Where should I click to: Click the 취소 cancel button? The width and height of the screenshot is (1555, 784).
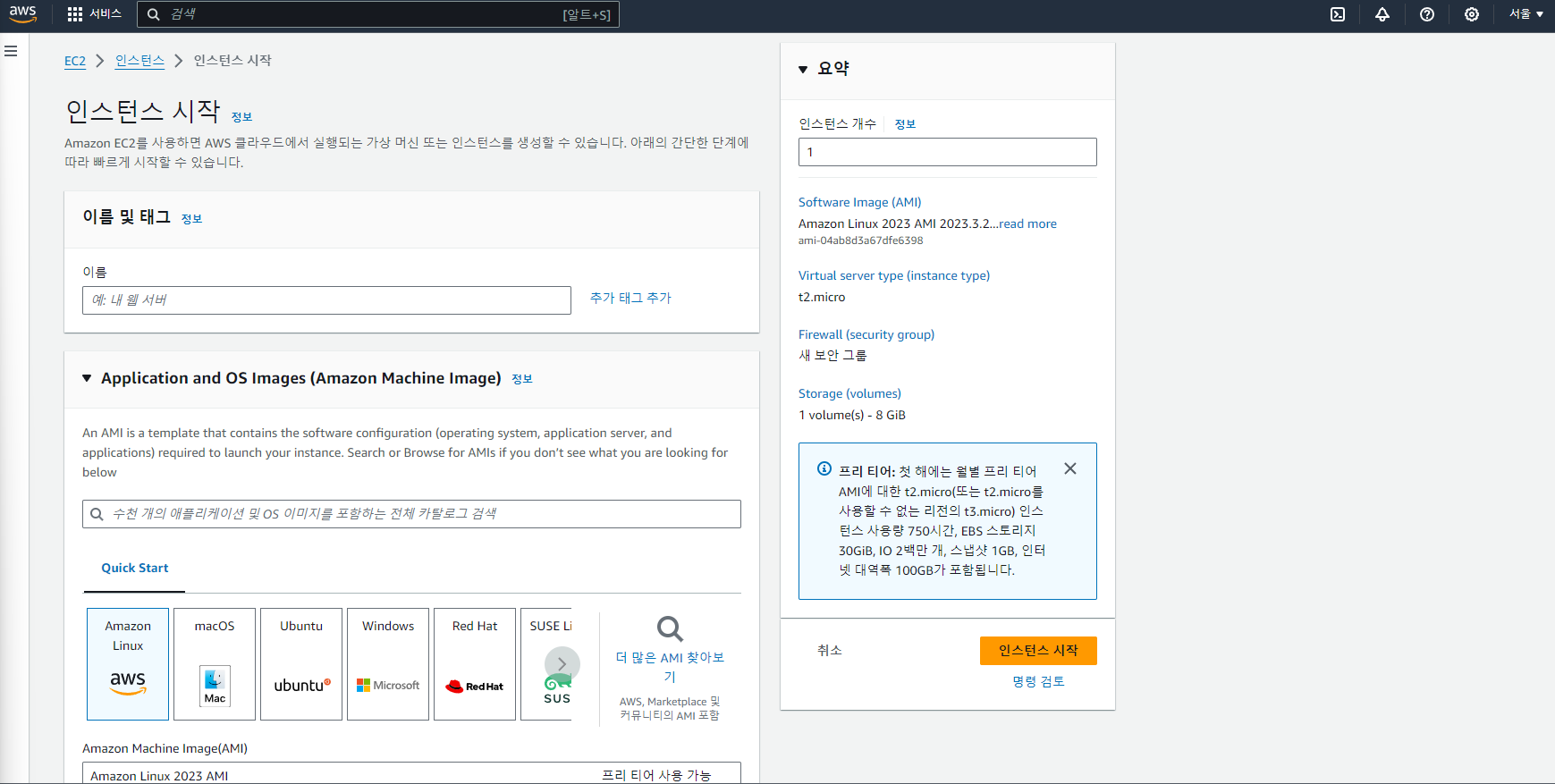[830, 651]
